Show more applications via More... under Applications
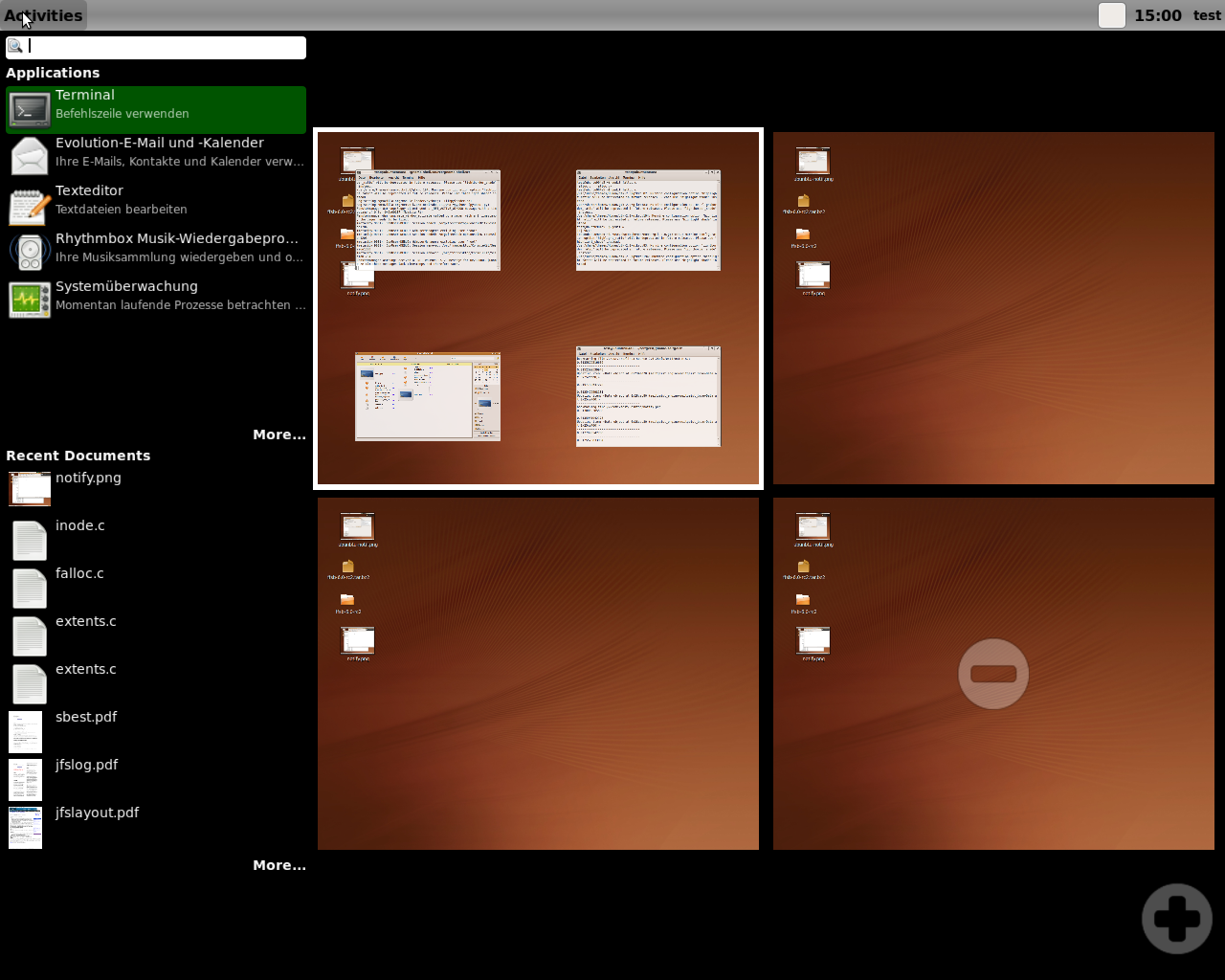The height and width of the screenshot is (980, 1225). click(279, 434)
